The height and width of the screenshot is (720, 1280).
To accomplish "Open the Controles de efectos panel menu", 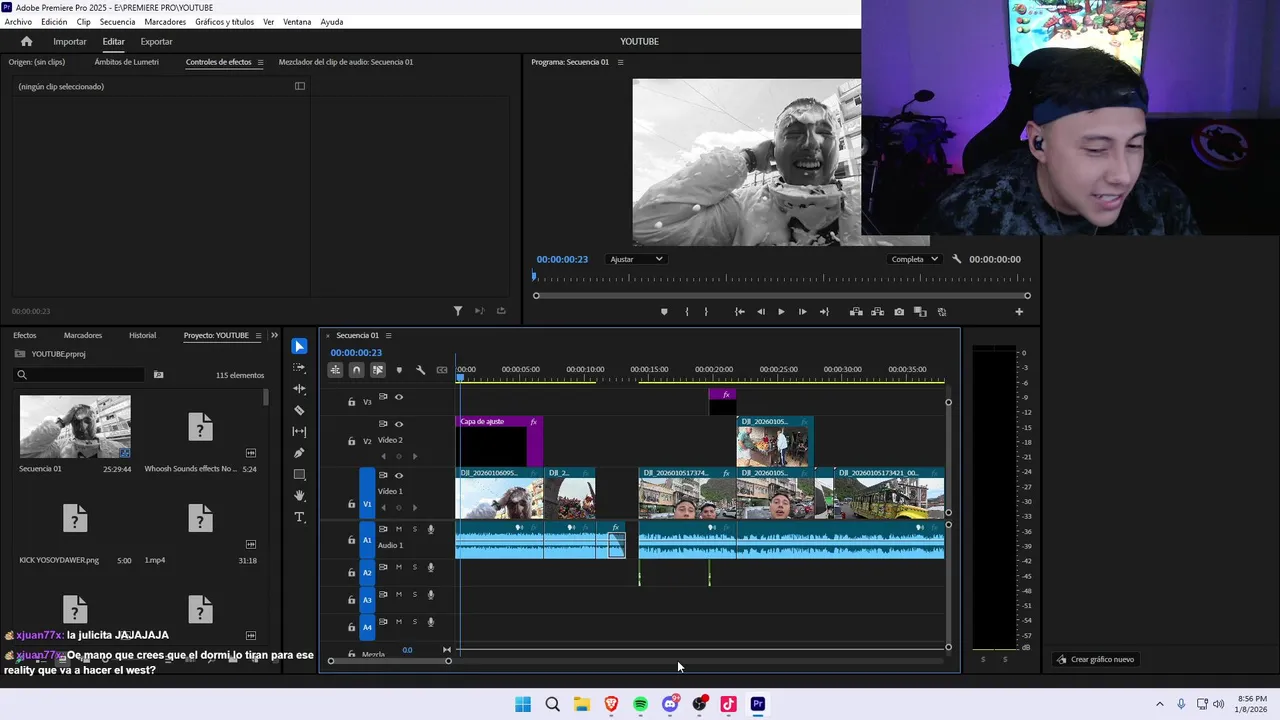I will (260, 62).
